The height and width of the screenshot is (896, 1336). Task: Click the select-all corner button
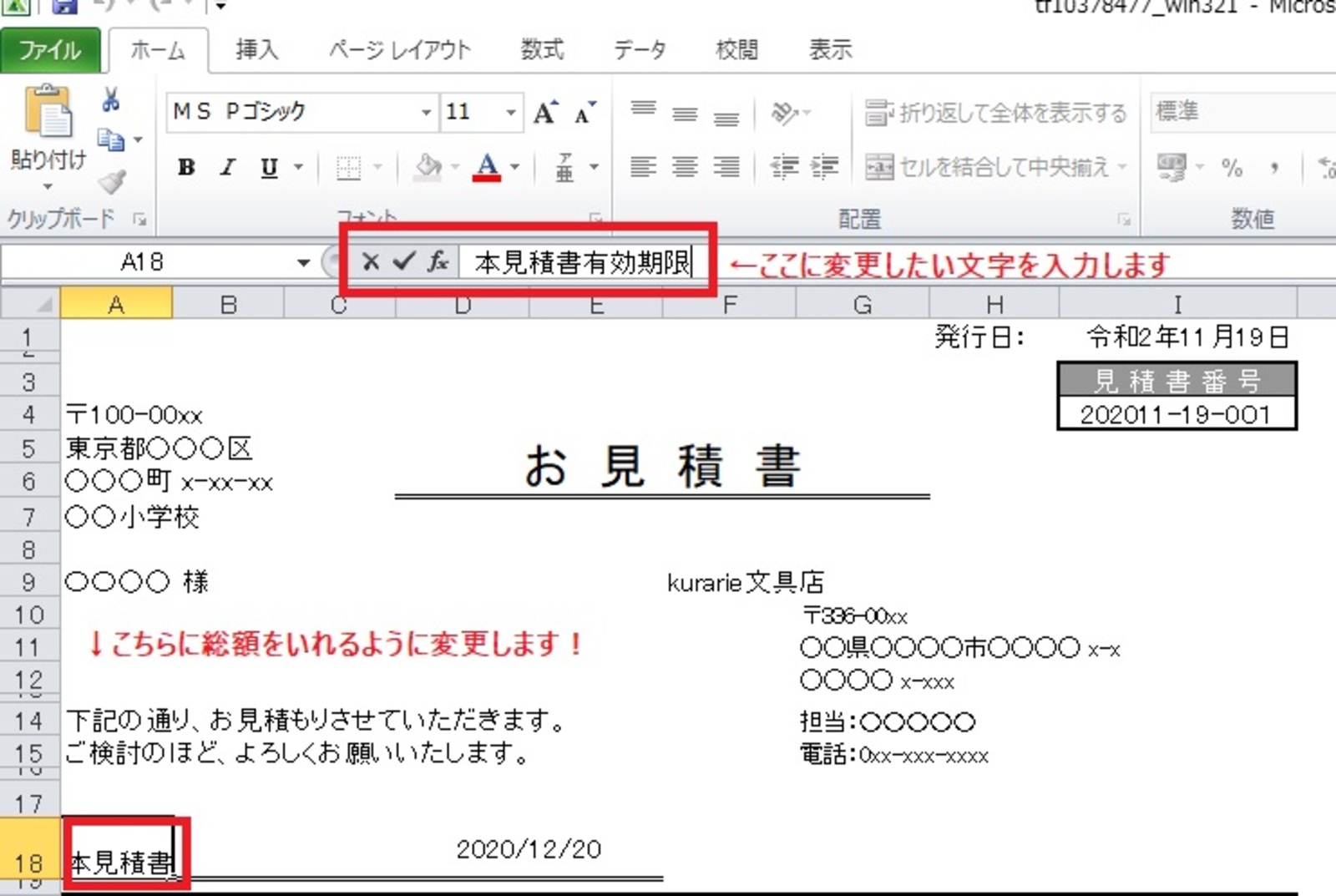click(x=30, y=304)
